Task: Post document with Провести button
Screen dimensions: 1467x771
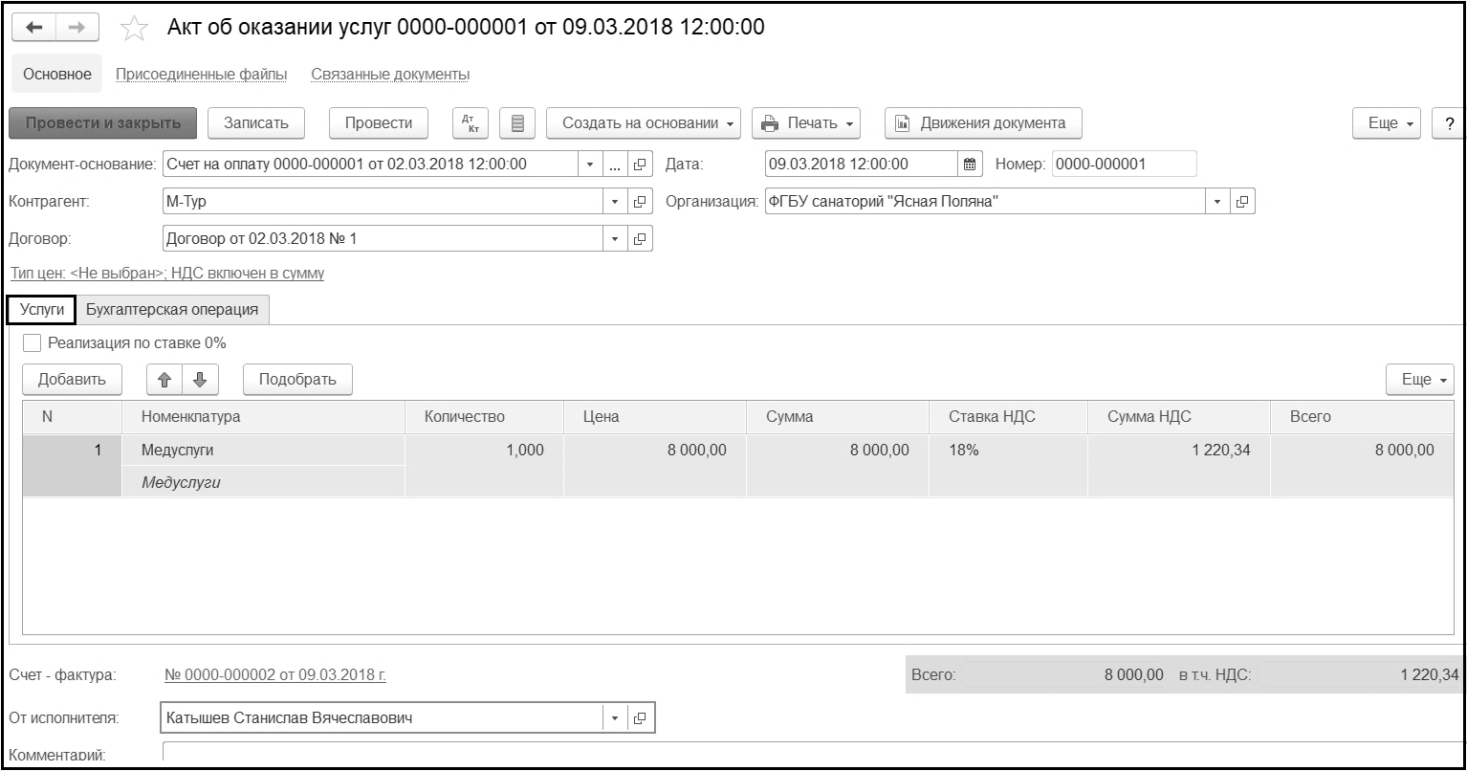Action: (x=379, y=123)
